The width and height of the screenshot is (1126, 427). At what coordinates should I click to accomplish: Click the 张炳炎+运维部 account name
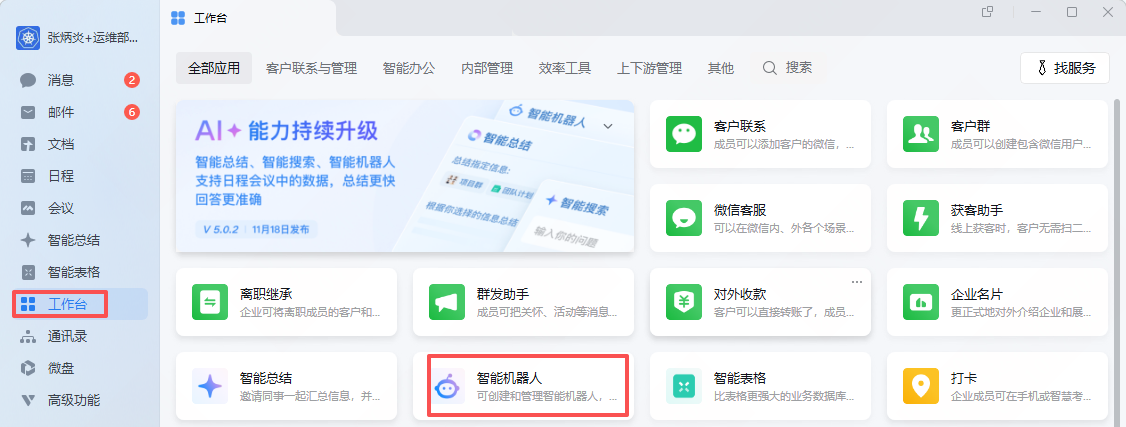[93, 38]
